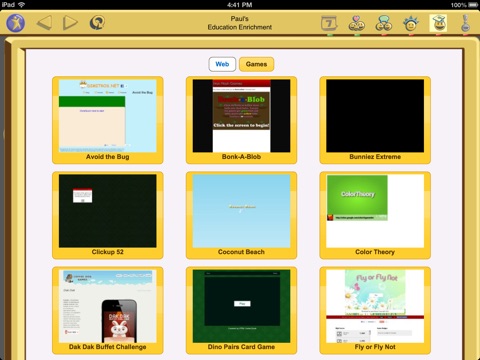Select the graduate smiley education icon
This screenshot has height=360, width=480.
(438, 23)
